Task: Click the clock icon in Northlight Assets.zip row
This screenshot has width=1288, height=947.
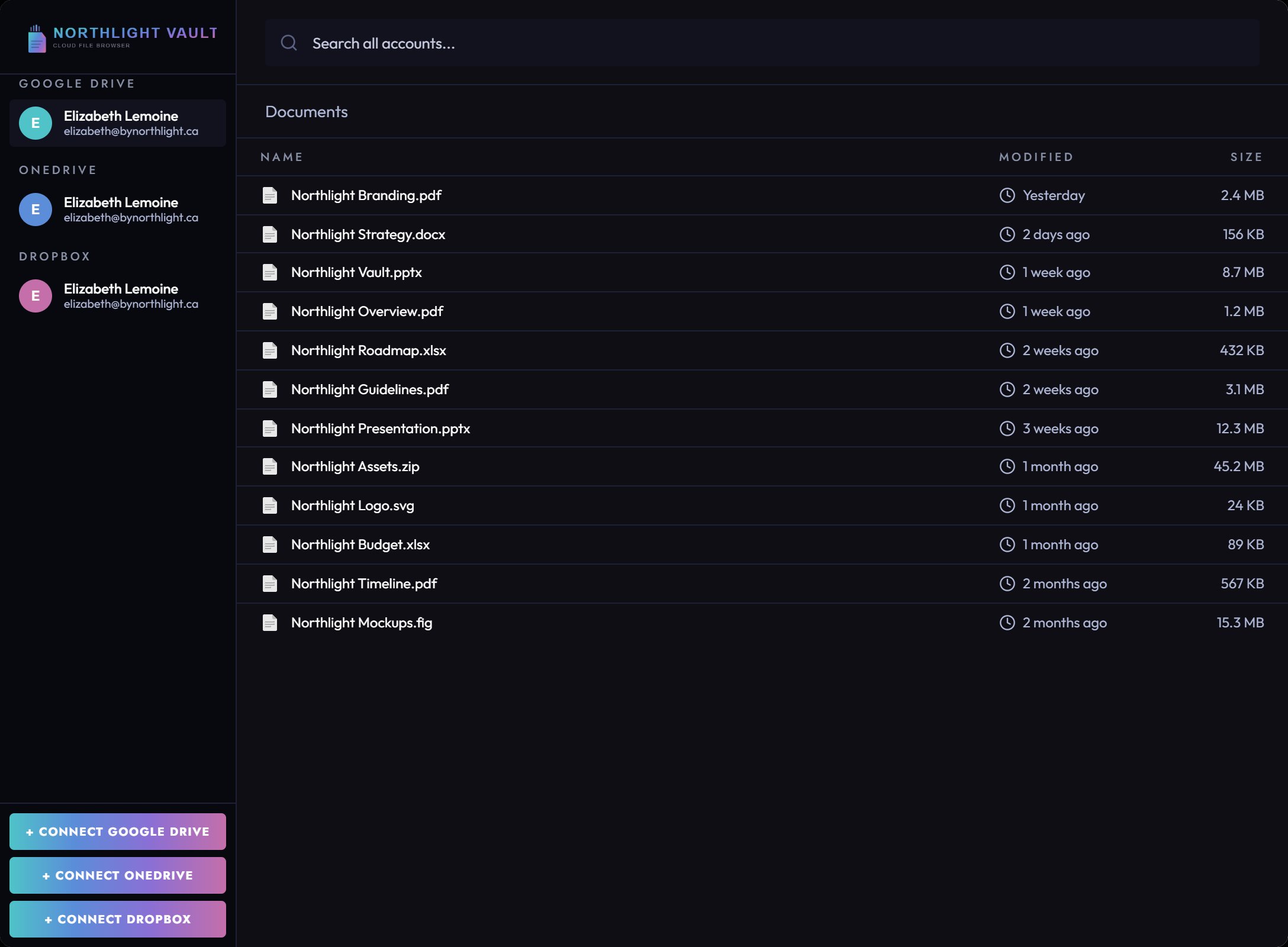Action: [1007, 466]
